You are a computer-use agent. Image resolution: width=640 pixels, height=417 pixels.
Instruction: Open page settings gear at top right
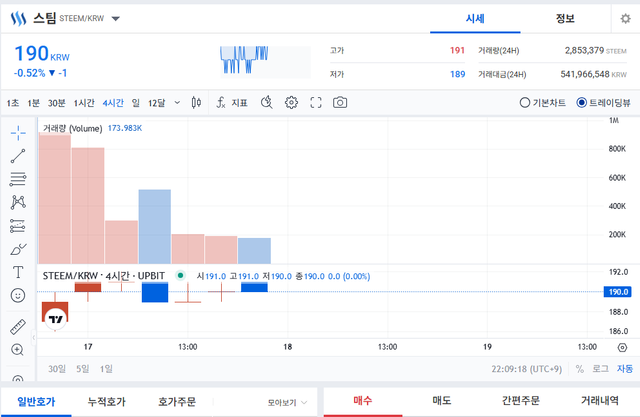[625, 18]
